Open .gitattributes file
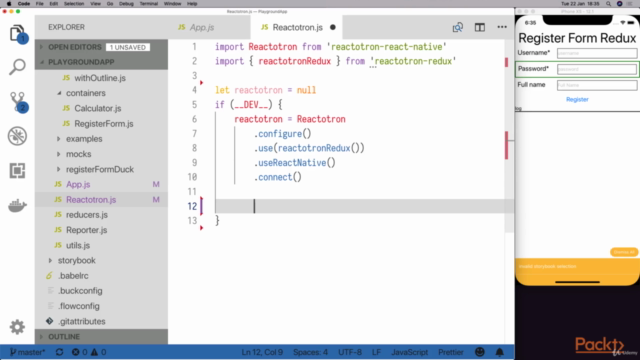The image size is (640, 360). [101, 322]
